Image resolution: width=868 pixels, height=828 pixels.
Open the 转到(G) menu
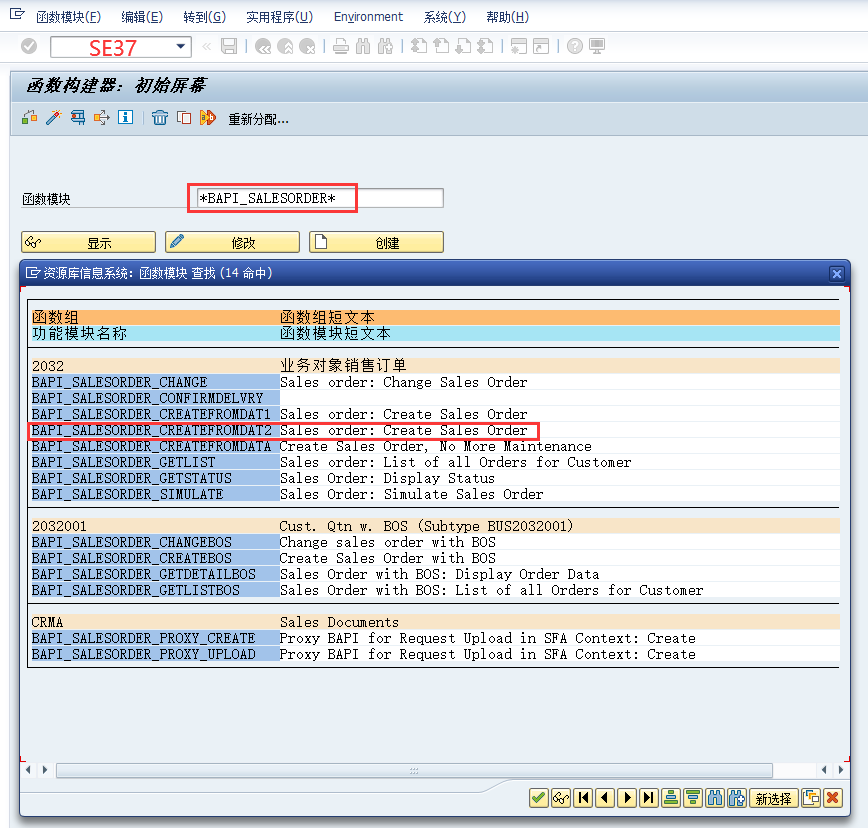click(x=205, y=17)
